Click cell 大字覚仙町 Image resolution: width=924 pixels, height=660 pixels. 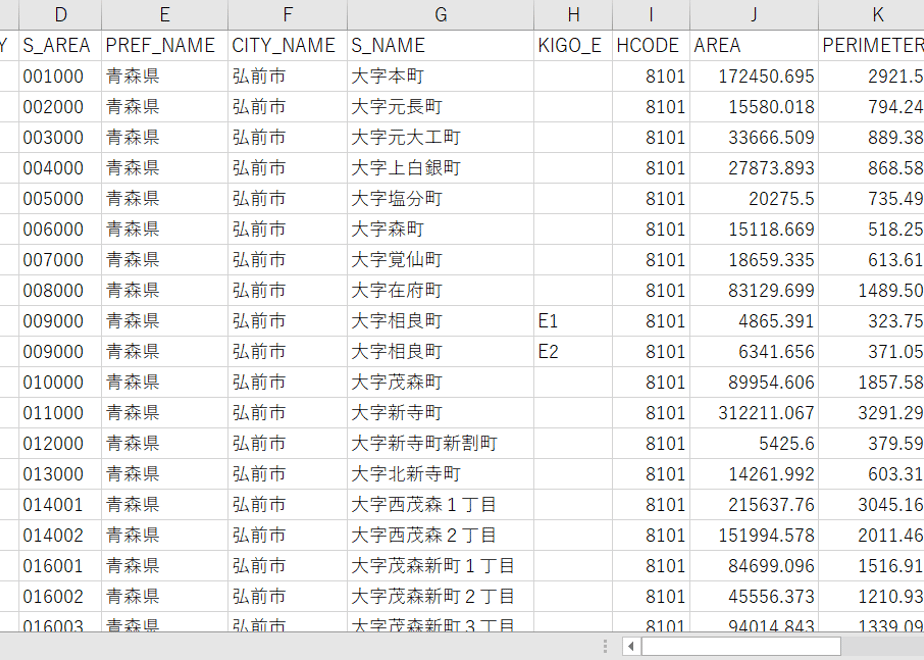coord(440,260)
